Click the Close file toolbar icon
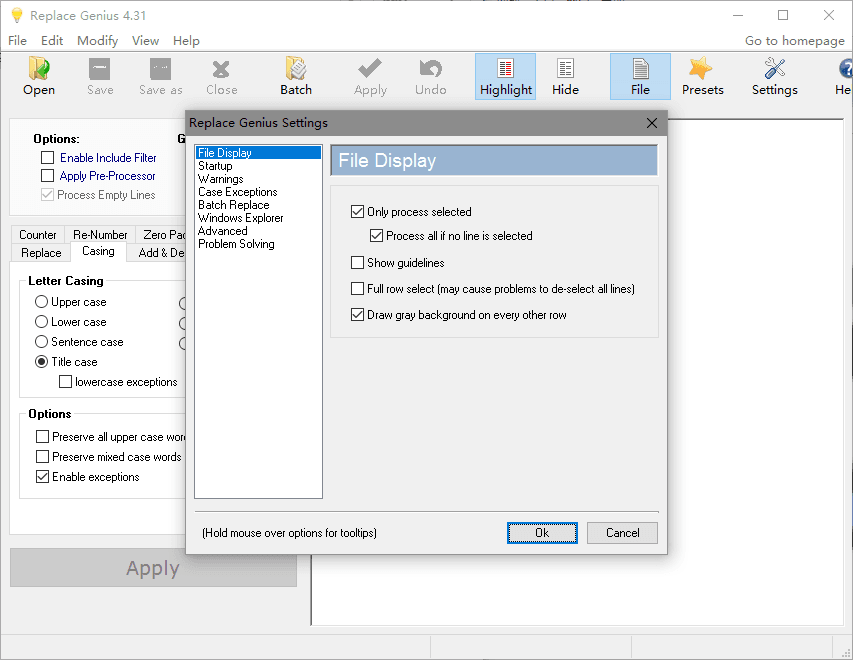Screen dimensions: 853x660 [x=221, y=77]
